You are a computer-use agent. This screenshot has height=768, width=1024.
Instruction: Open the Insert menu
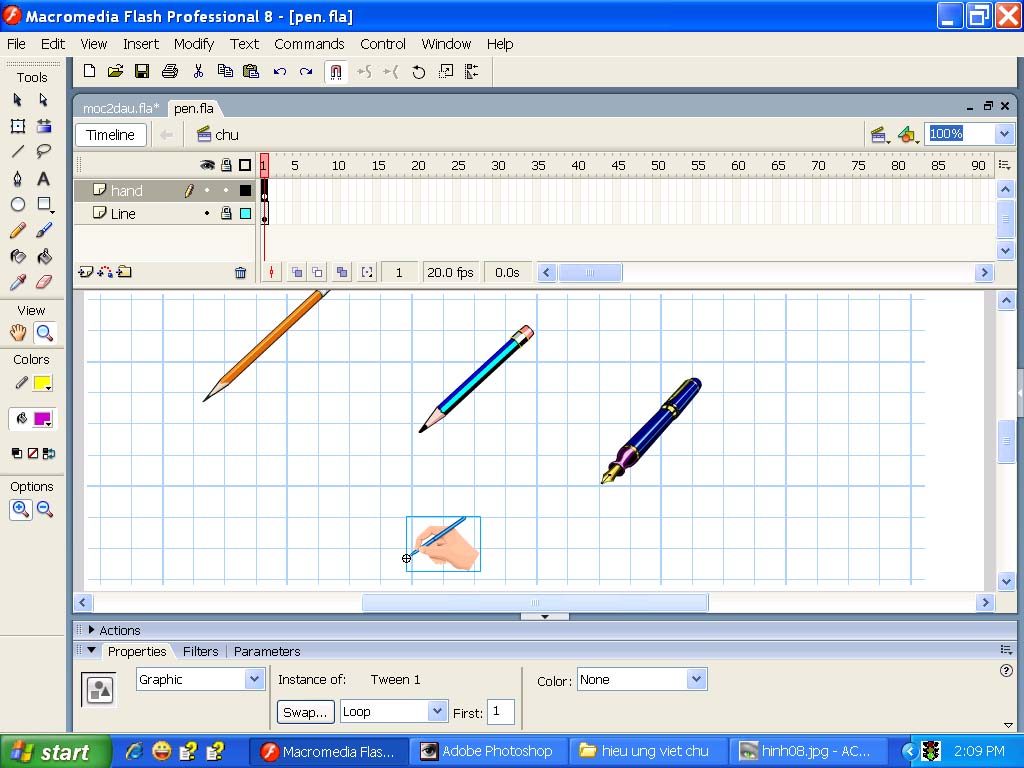click(x=141, y=44)
